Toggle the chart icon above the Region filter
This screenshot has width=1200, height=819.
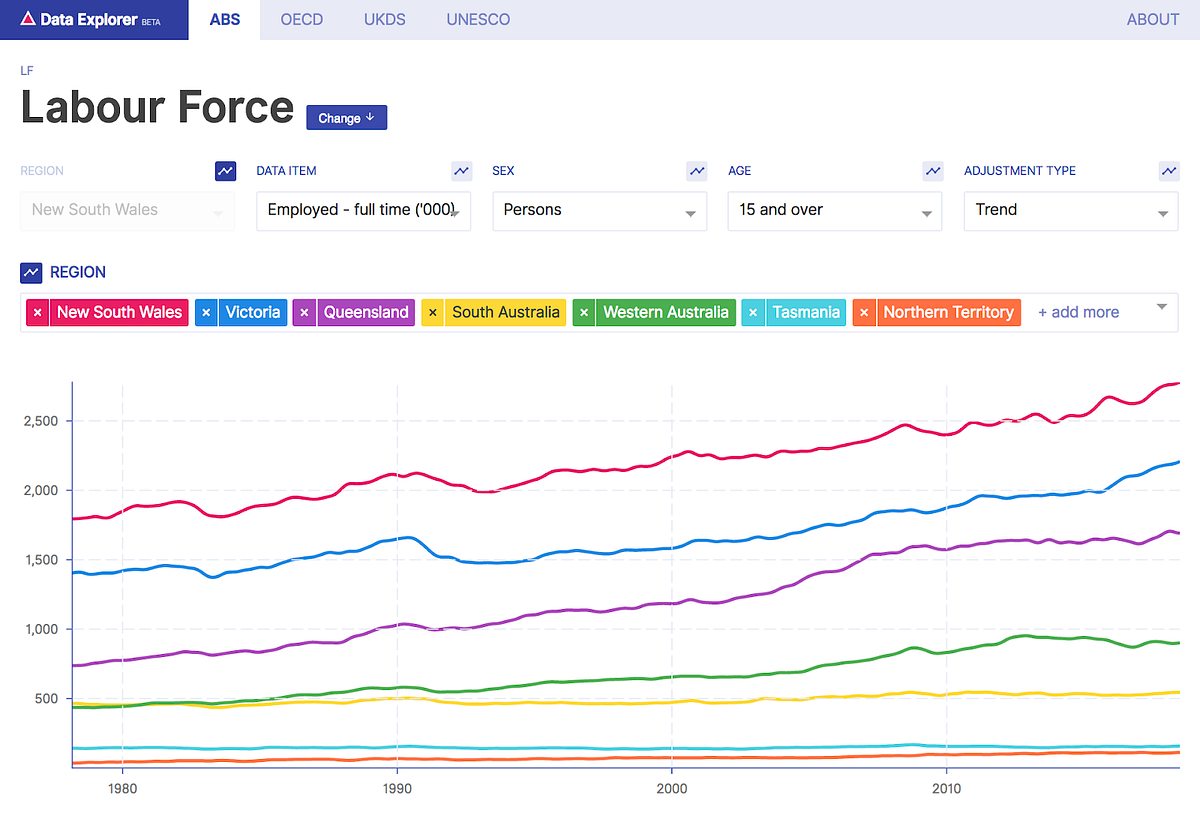225,170
